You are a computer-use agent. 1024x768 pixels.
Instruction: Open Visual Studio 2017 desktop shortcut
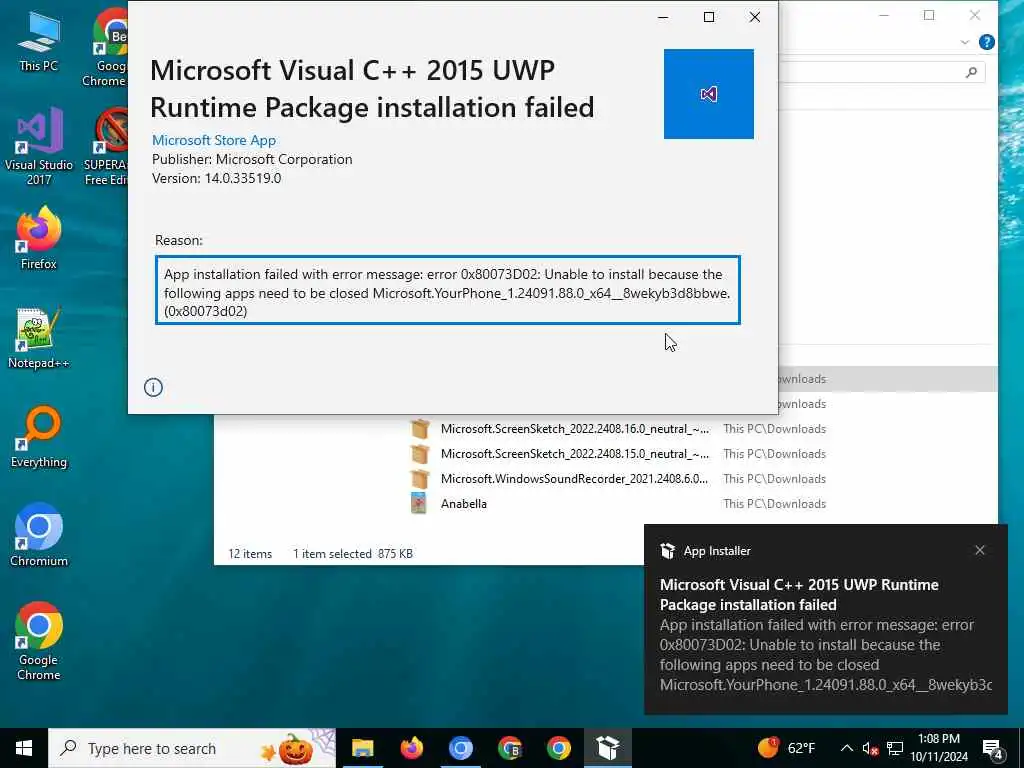[39, 147]
